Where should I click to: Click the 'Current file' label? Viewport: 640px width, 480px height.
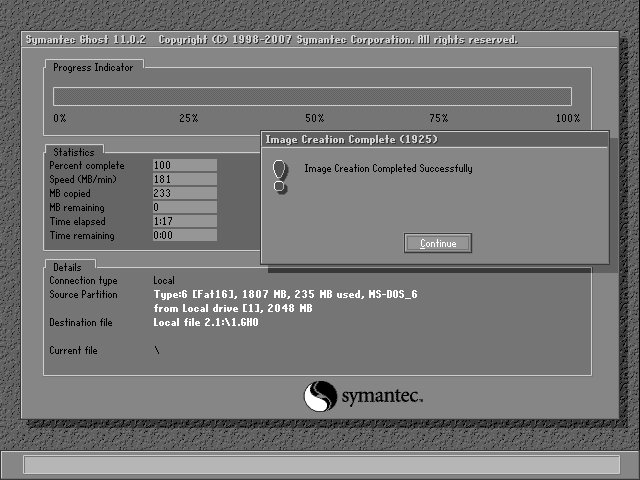pyautogui.click(x=73, y=350)
